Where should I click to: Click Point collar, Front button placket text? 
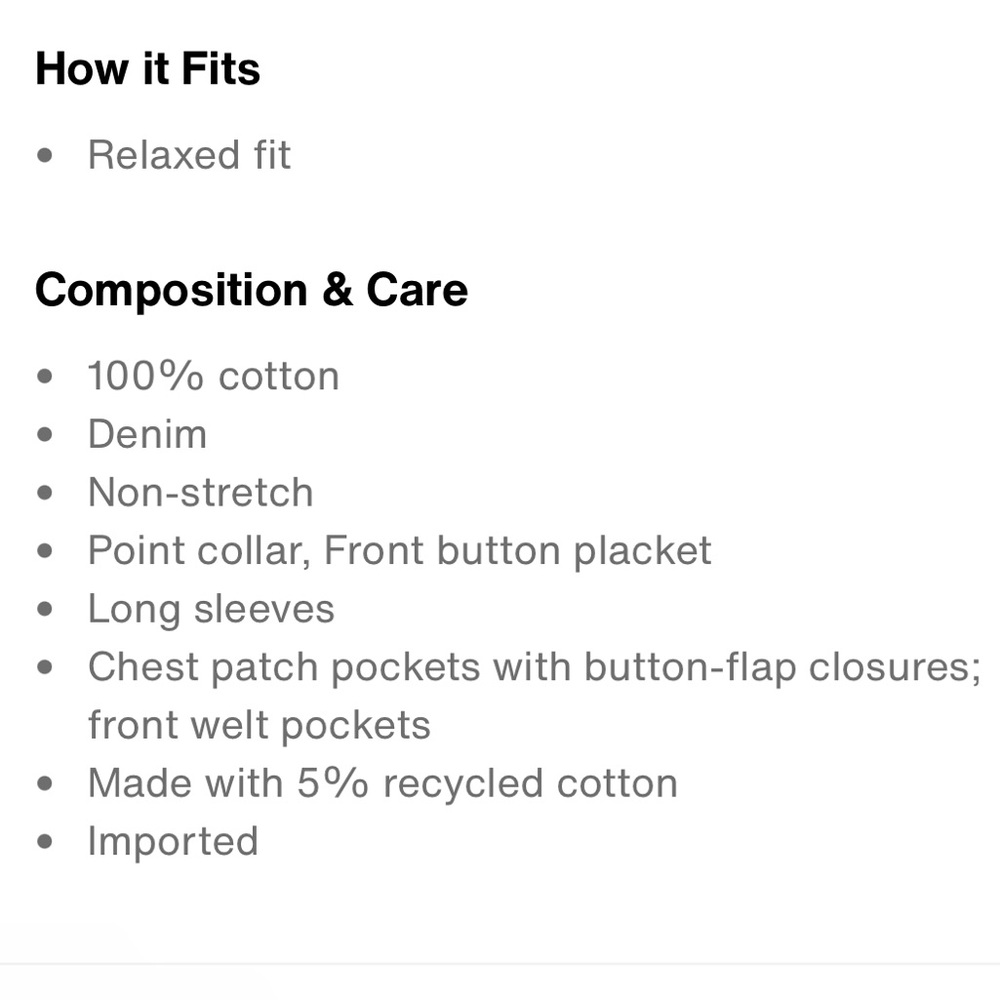tap(400, 550)
